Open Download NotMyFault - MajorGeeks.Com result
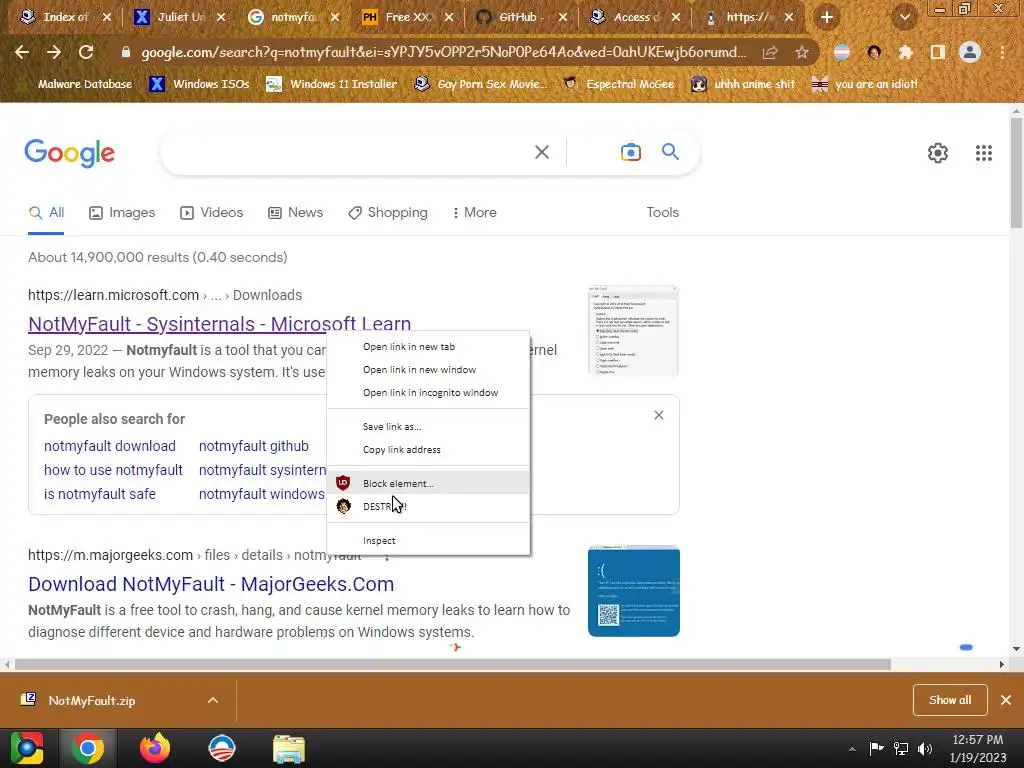Image resolution: width=1024 pixels, height=768 pixels. [x=211, y=584]
